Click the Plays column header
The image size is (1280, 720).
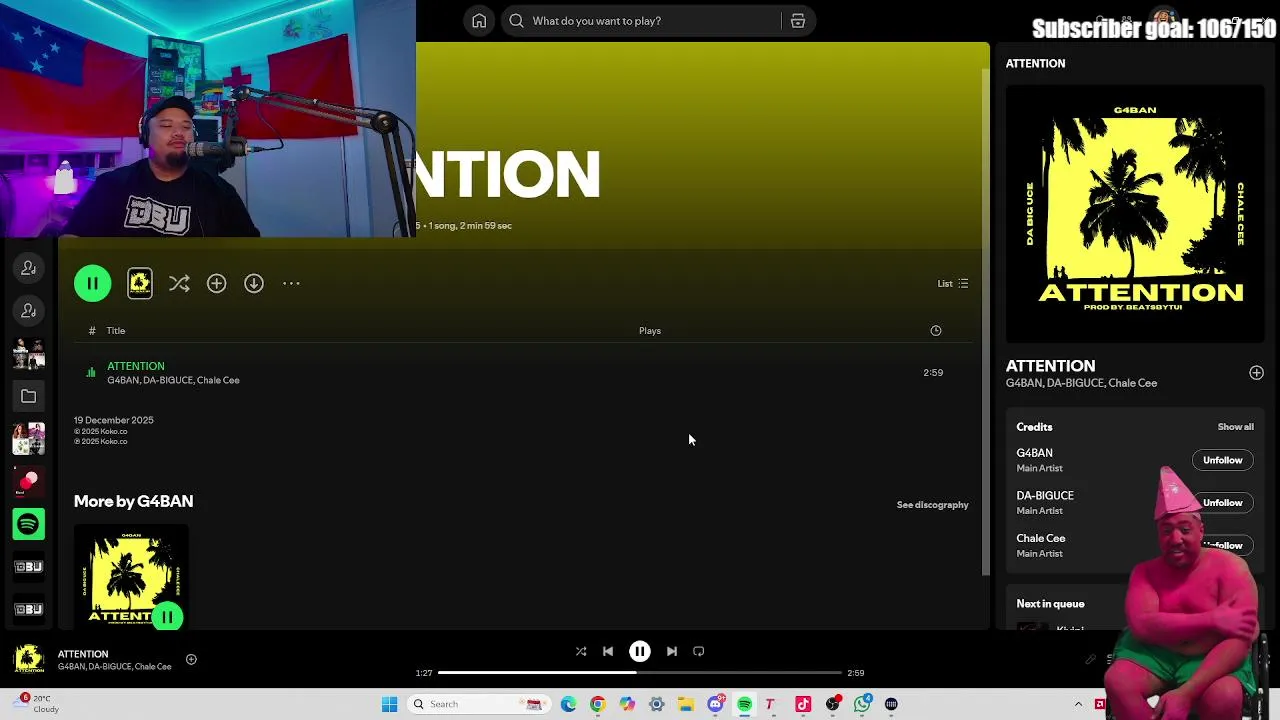650,331
